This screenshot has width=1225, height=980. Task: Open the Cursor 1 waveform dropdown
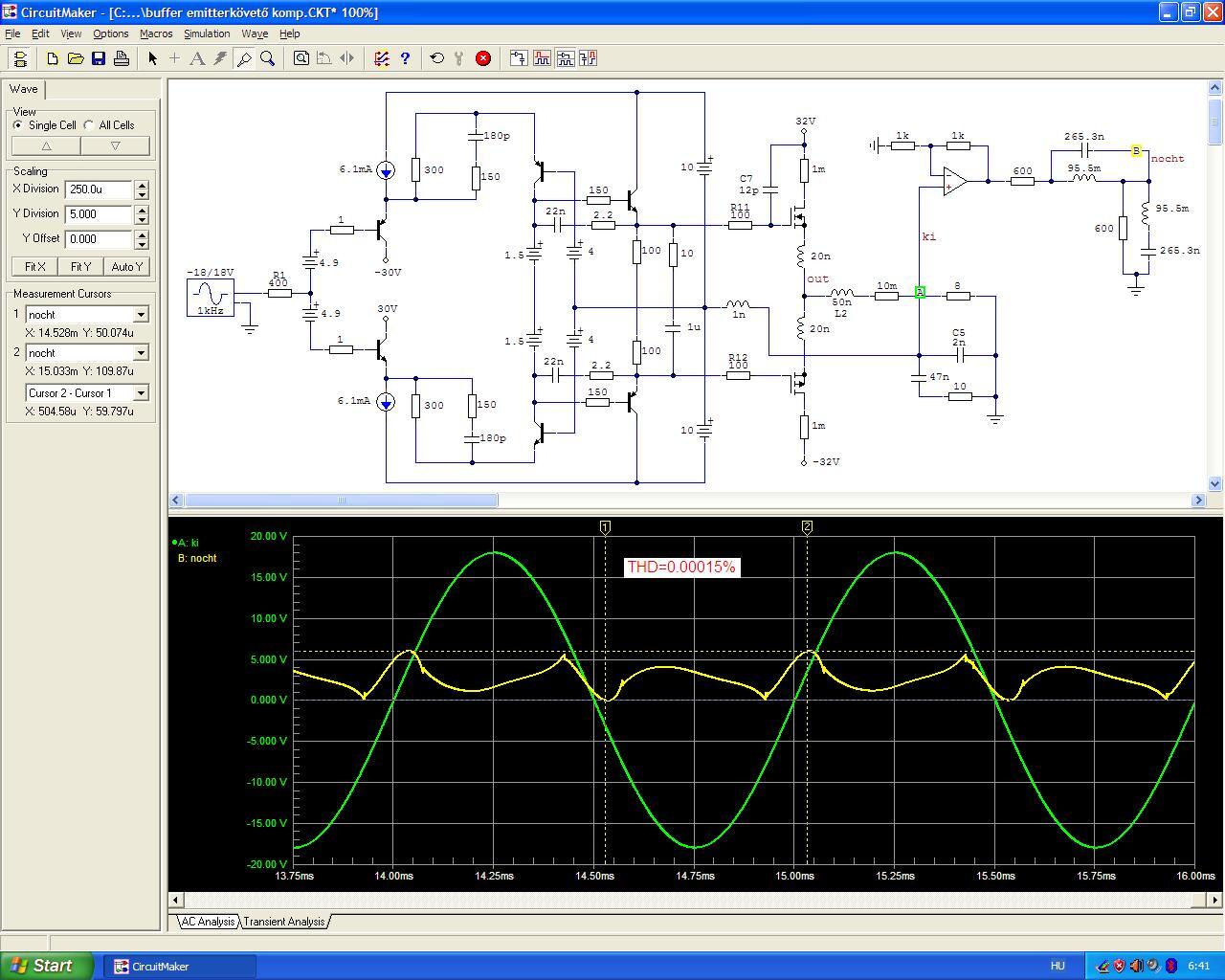141,315
